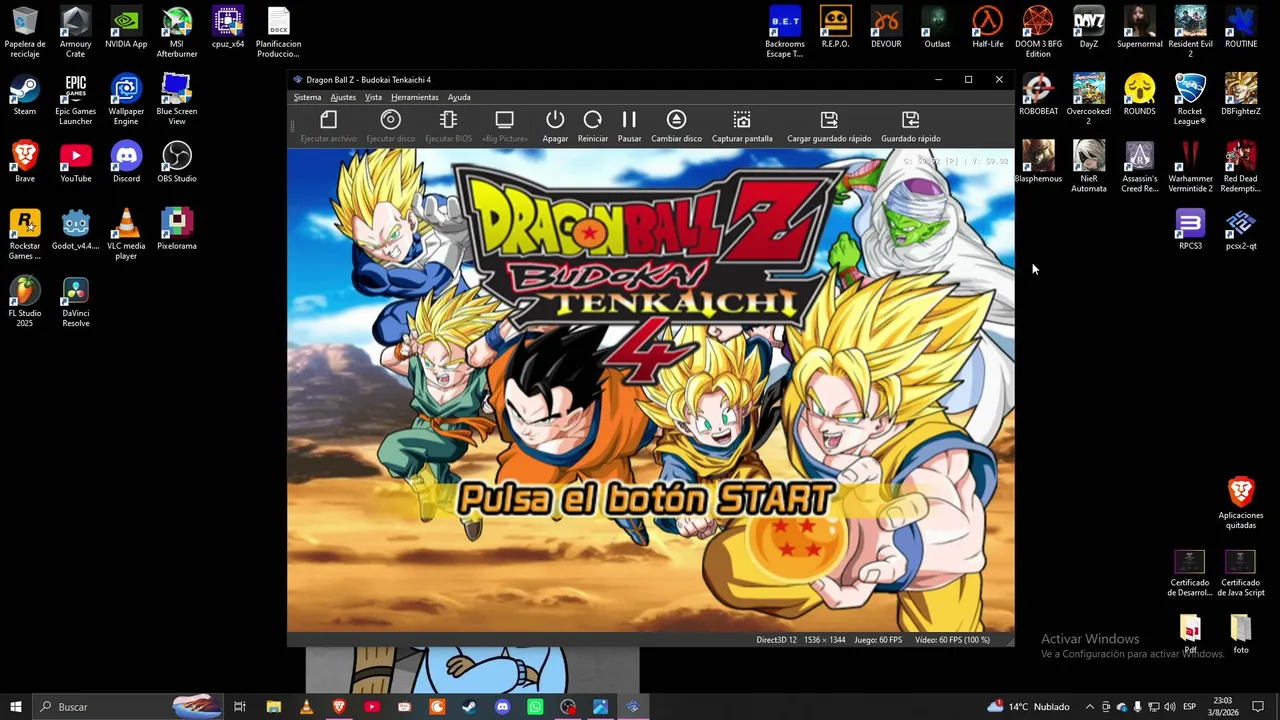This screenshot has width=1280, height=720.
Task: Select the Wallpaper Engine desktop icon
Action: (x=126, y=100)
